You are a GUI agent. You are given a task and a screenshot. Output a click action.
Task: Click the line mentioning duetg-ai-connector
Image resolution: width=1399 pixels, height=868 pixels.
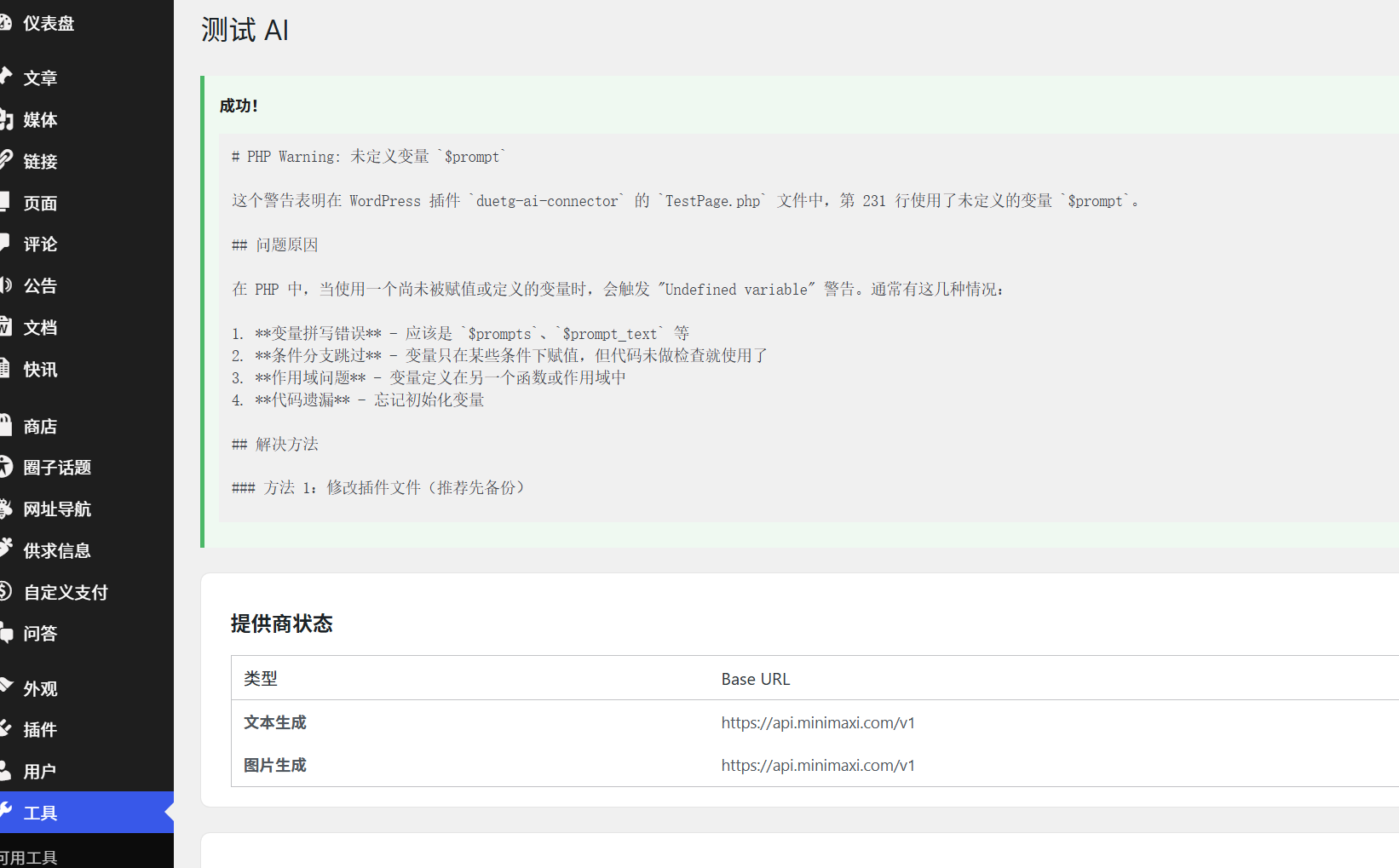click(x=686, y=201)
